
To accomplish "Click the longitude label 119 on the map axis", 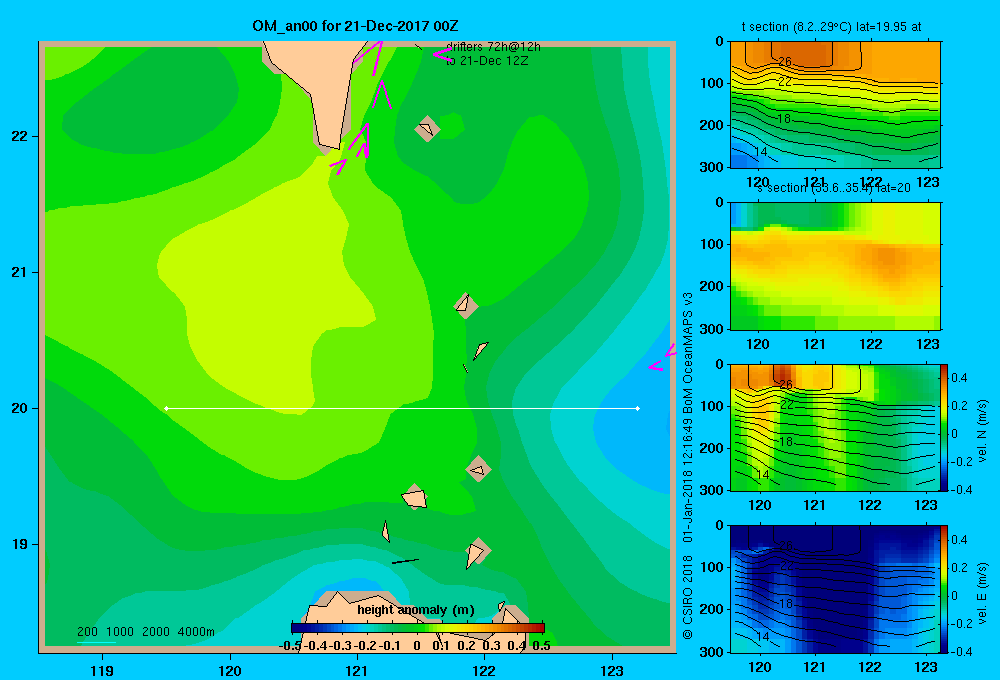I will [102, 671].
